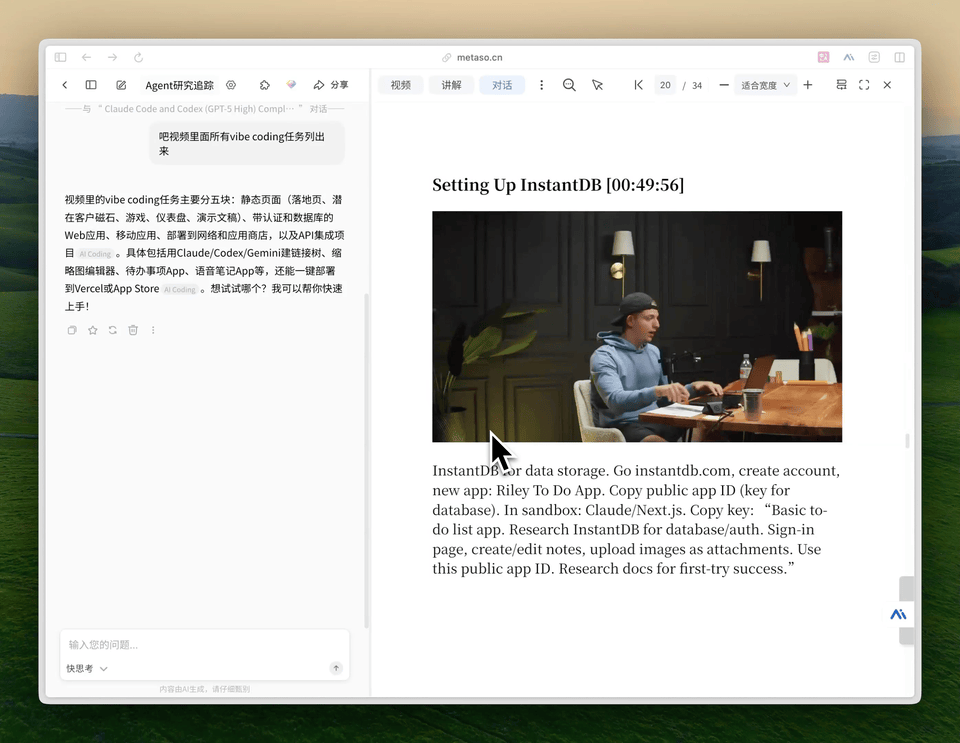The height and width of the screenshot is (743, 960).
Task: Regenerate the AI response
Action: [x=112, y=330]
